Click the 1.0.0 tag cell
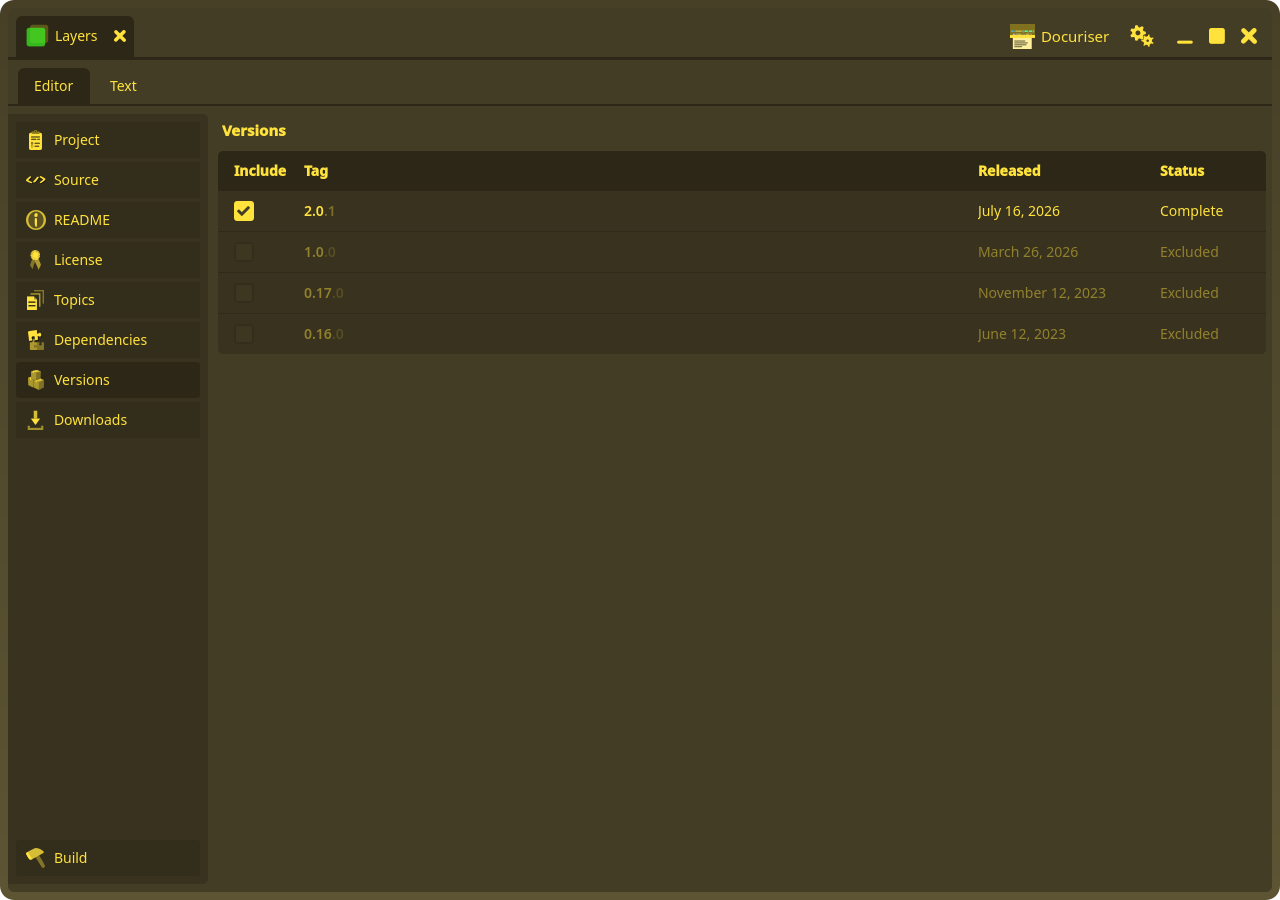 320,252
